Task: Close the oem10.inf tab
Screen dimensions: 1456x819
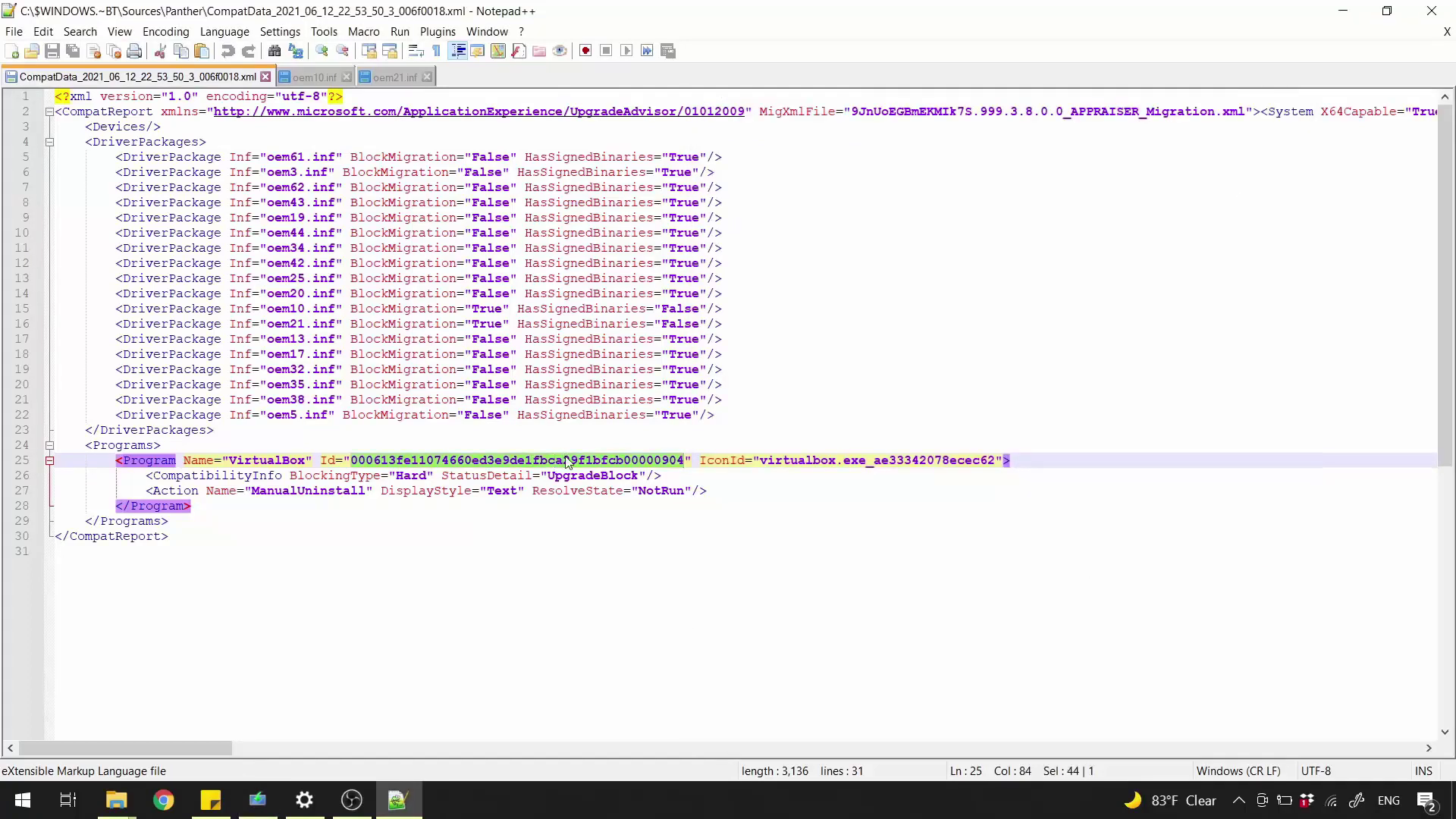Action: pyautogui.click(x=347, y=77)
